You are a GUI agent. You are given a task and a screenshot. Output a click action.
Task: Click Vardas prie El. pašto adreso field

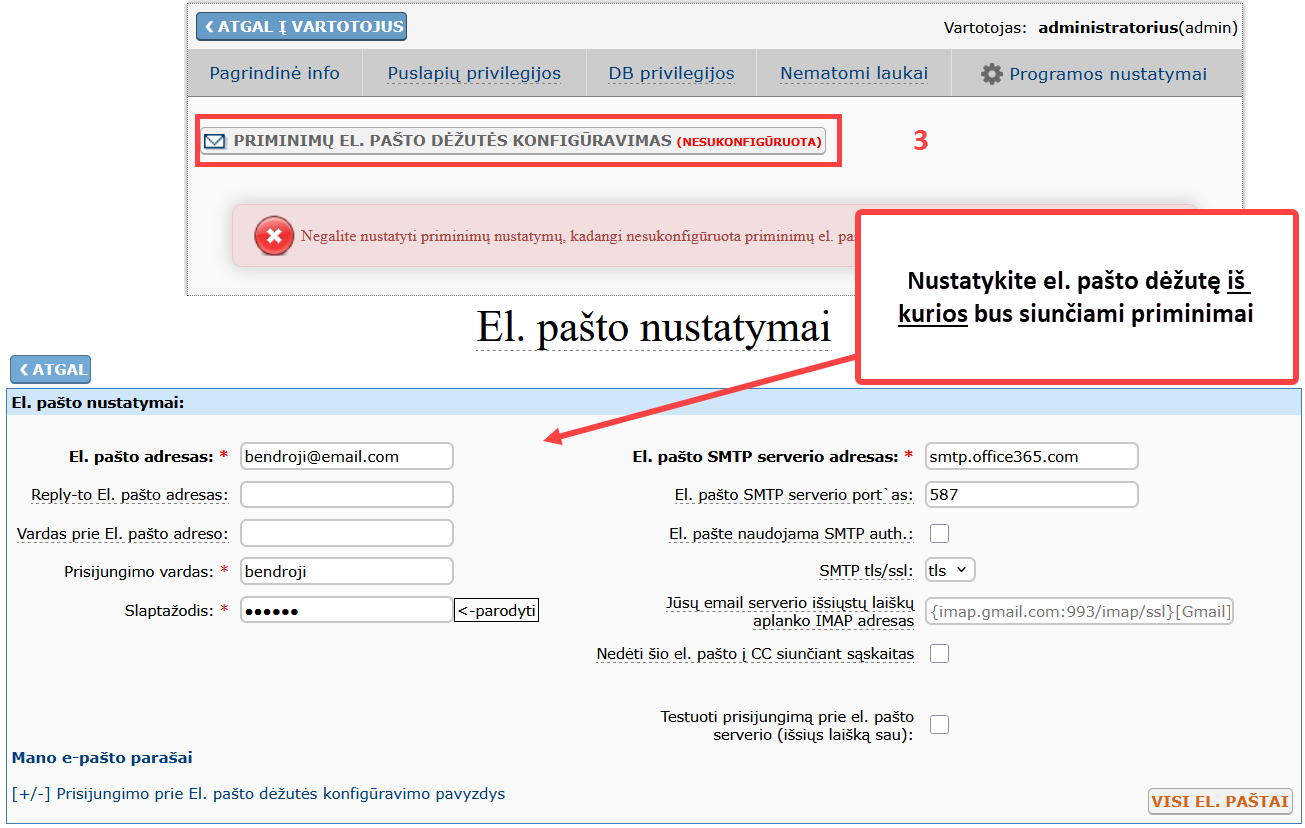click(x=346, y=533)
